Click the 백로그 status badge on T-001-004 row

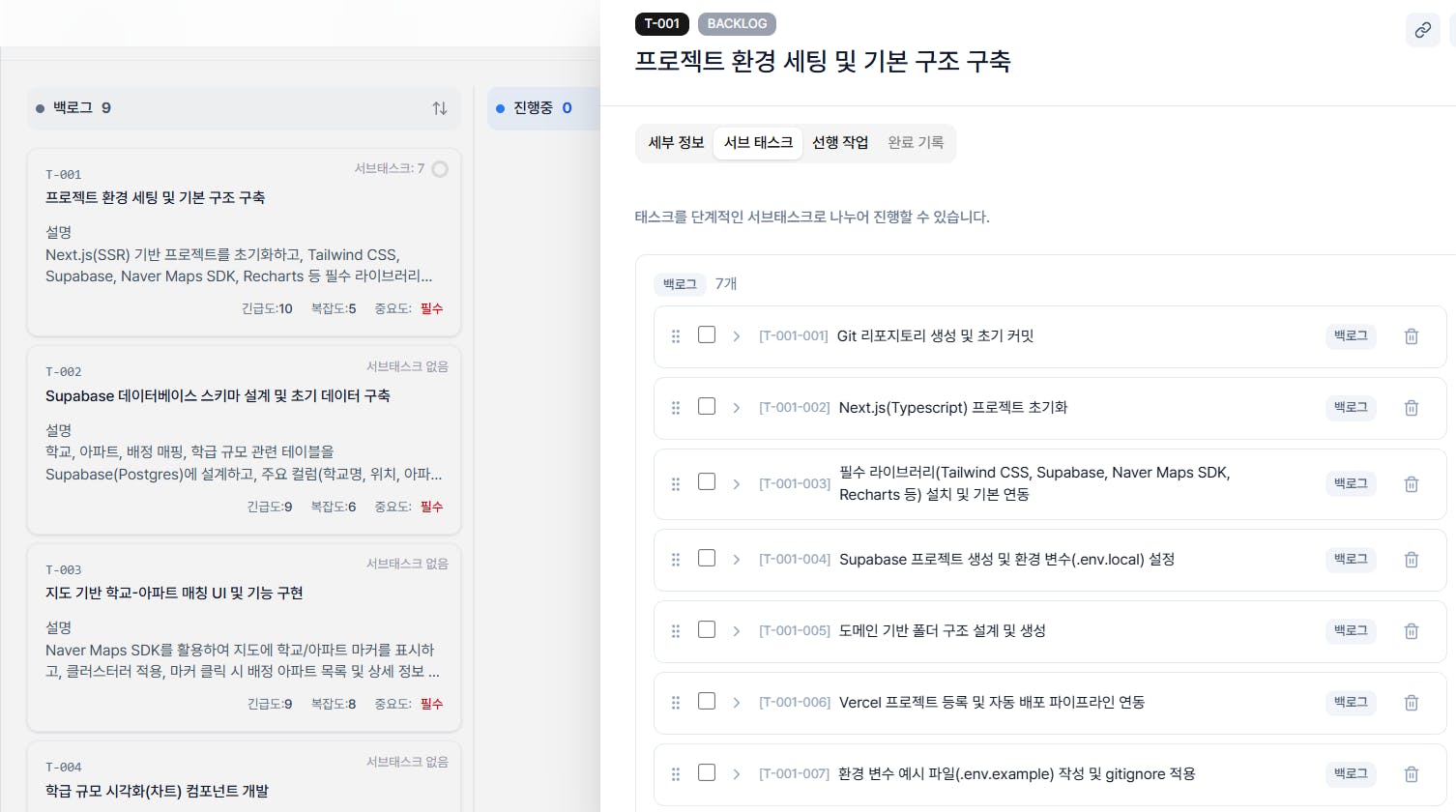1350,559
